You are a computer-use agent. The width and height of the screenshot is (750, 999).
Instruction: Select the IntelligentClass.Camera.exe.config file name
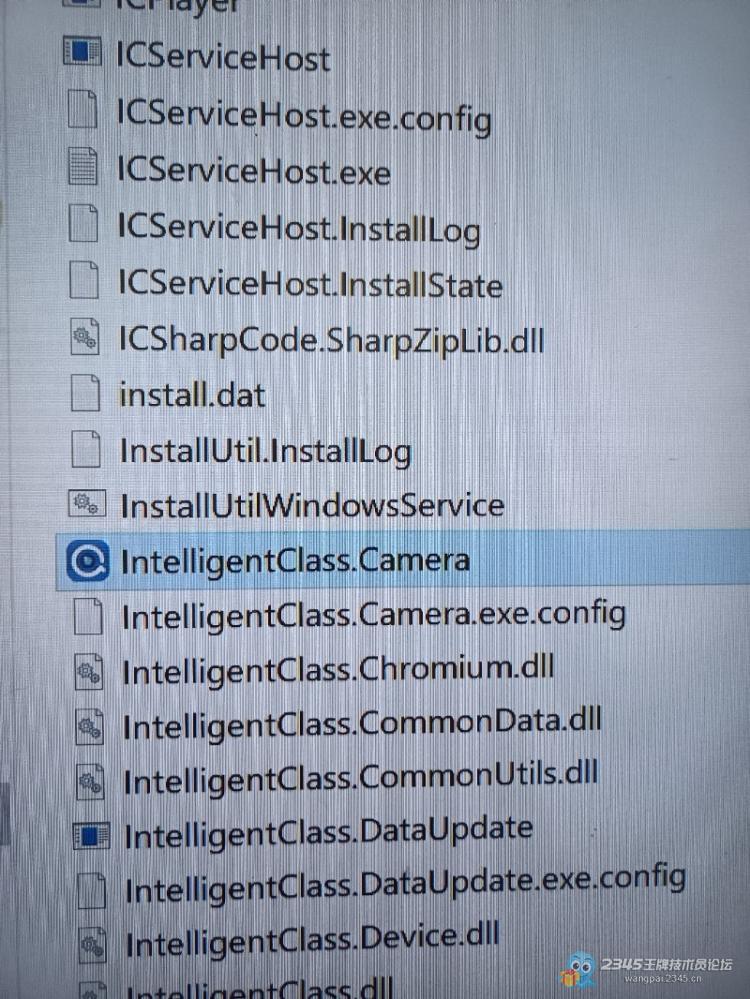[373, 615]
